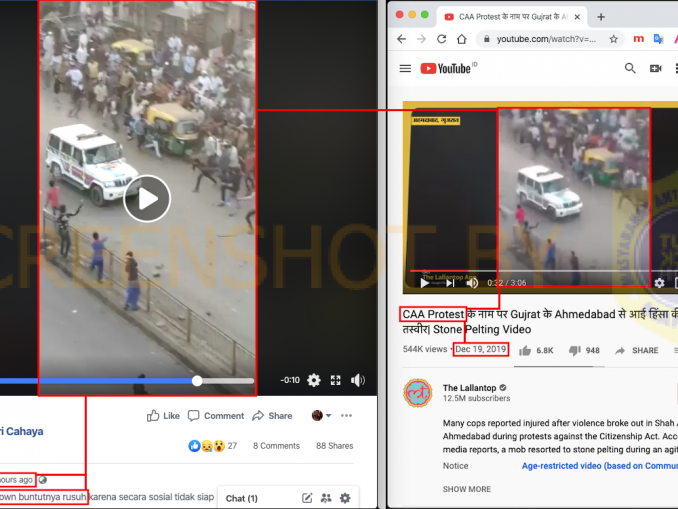Open Facebook video settings gear
Image resolution: width=678 pixels, height=509 pixels.
coord(314,380)
